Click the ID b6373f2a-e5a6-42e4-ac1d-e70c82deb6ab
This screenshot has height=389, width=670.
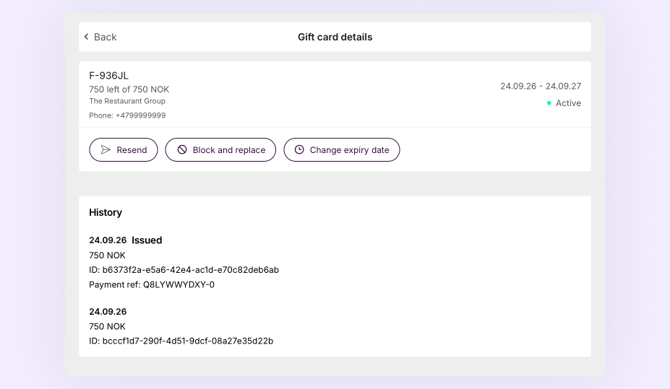coord(191,270)
